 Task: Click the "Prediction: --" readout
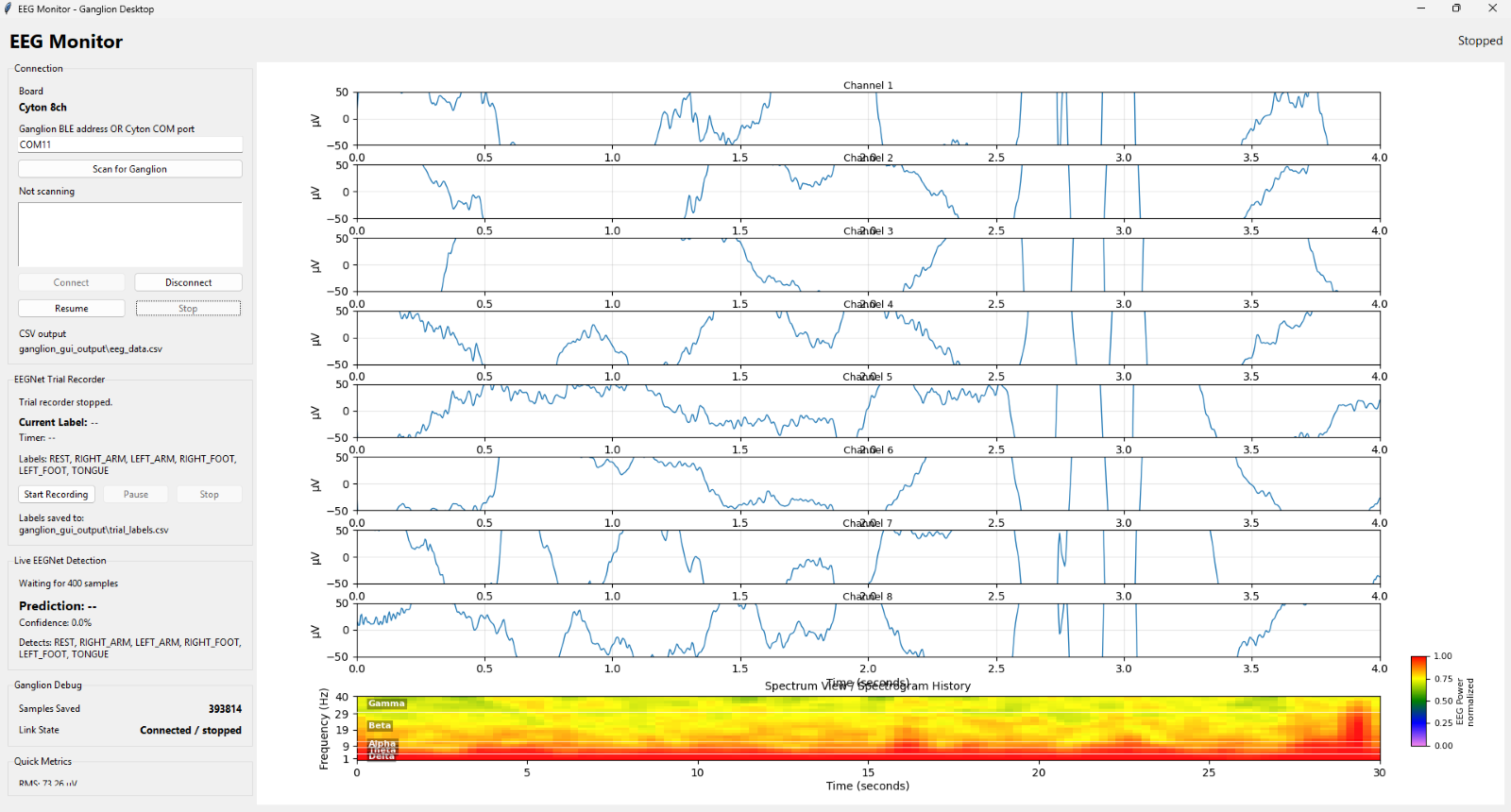point(58,606)
